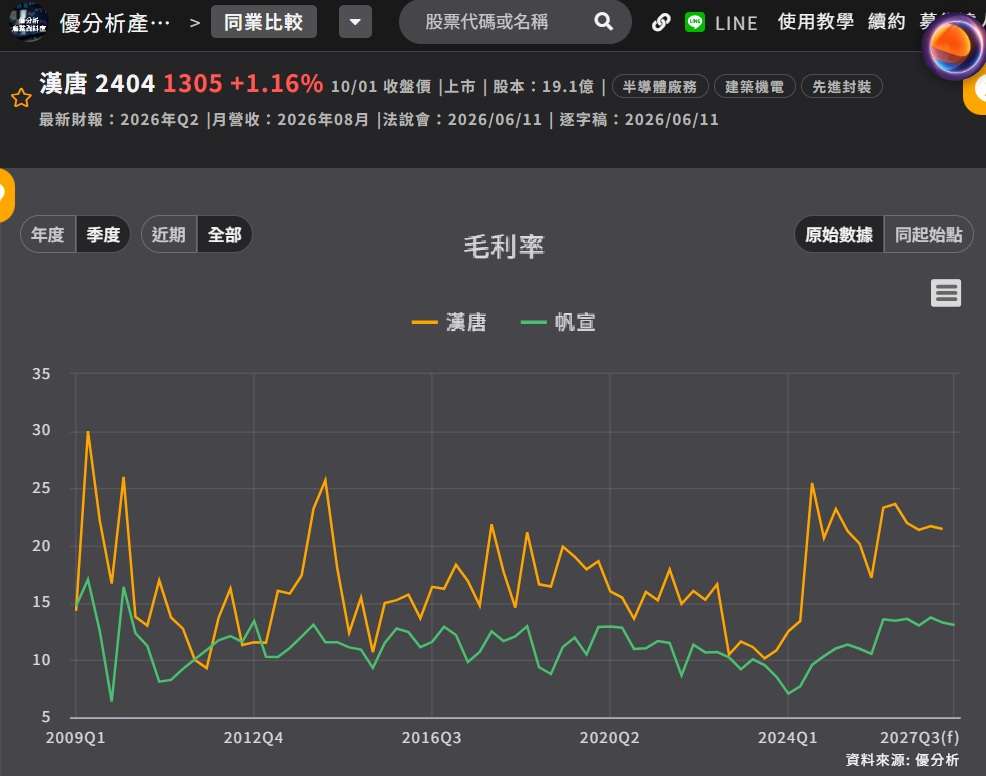Click the orange tab on left edge
Viewport: 986px width, 776px height.
(6, 195)
